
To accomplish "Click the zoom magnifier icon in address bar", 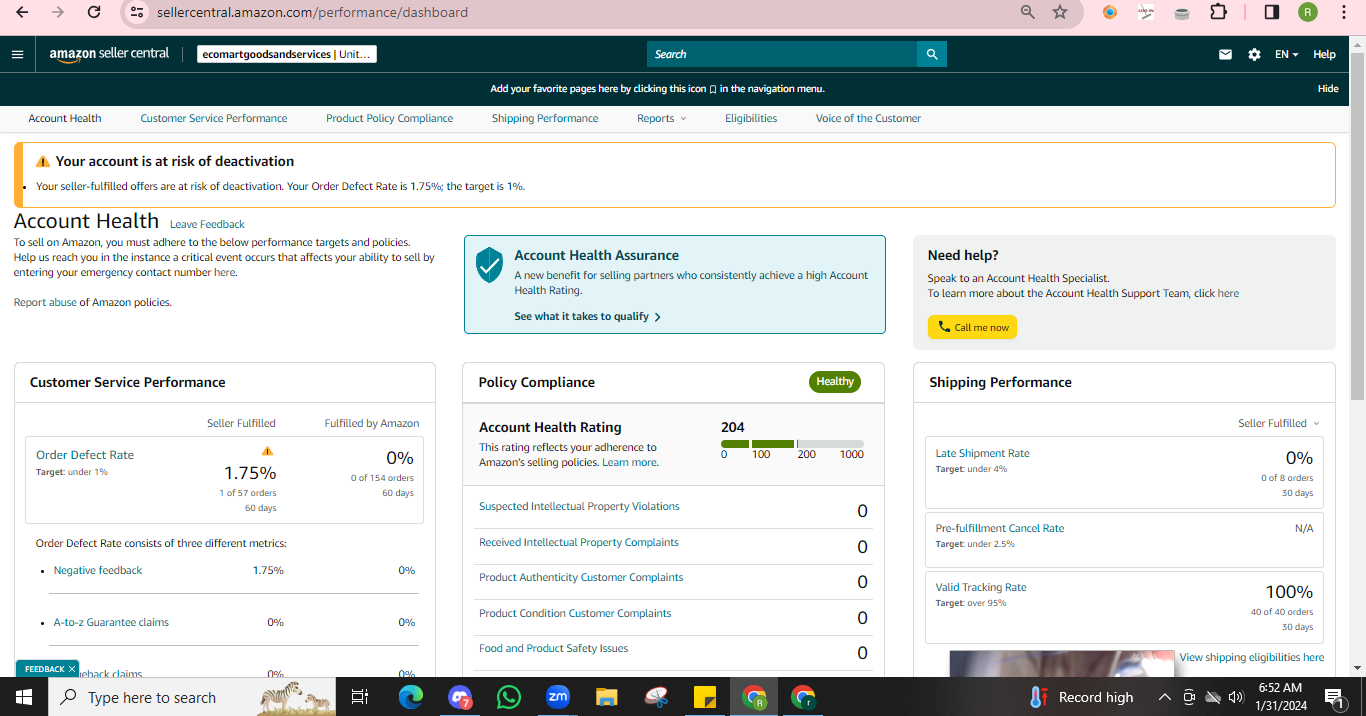I will coord(1027,12).
